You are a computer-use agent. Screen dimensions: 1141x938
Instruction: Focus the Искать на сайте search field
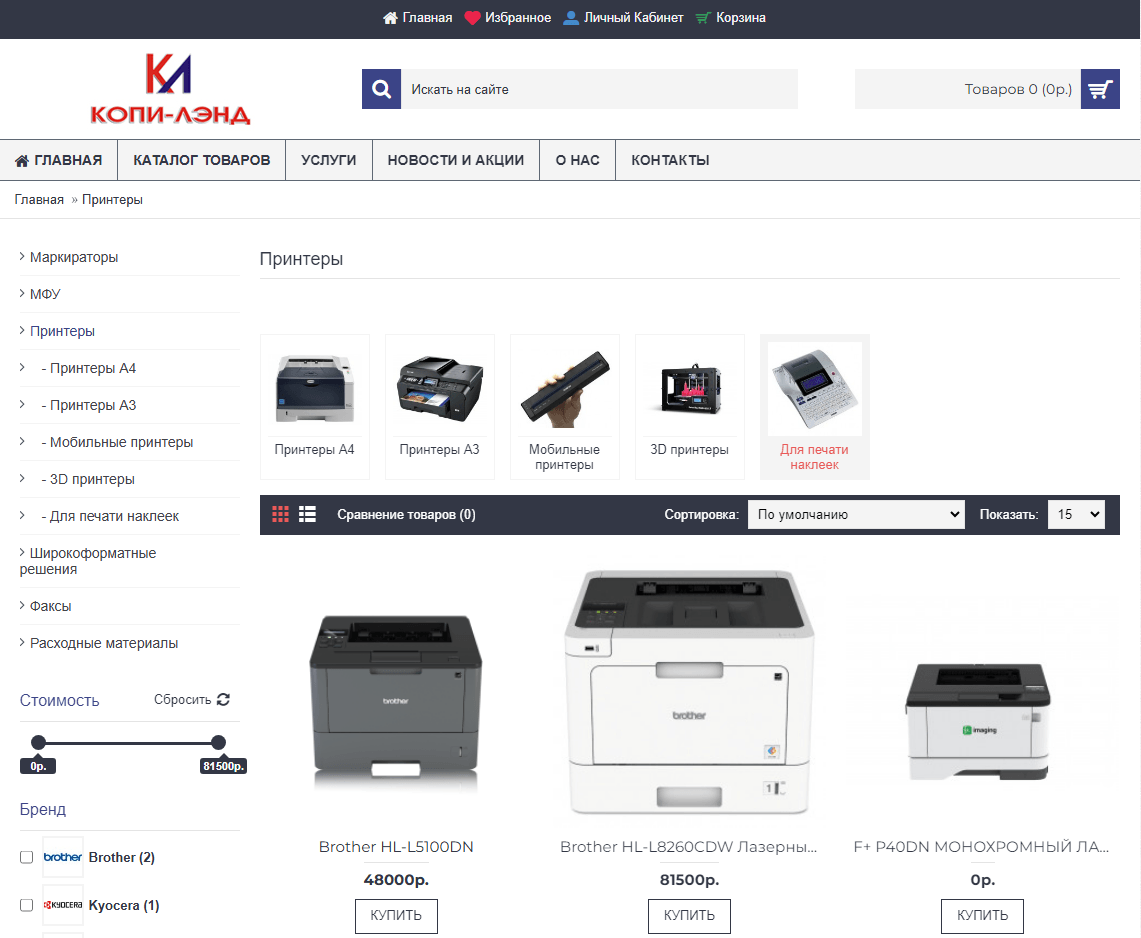click(x=600, y=89)
